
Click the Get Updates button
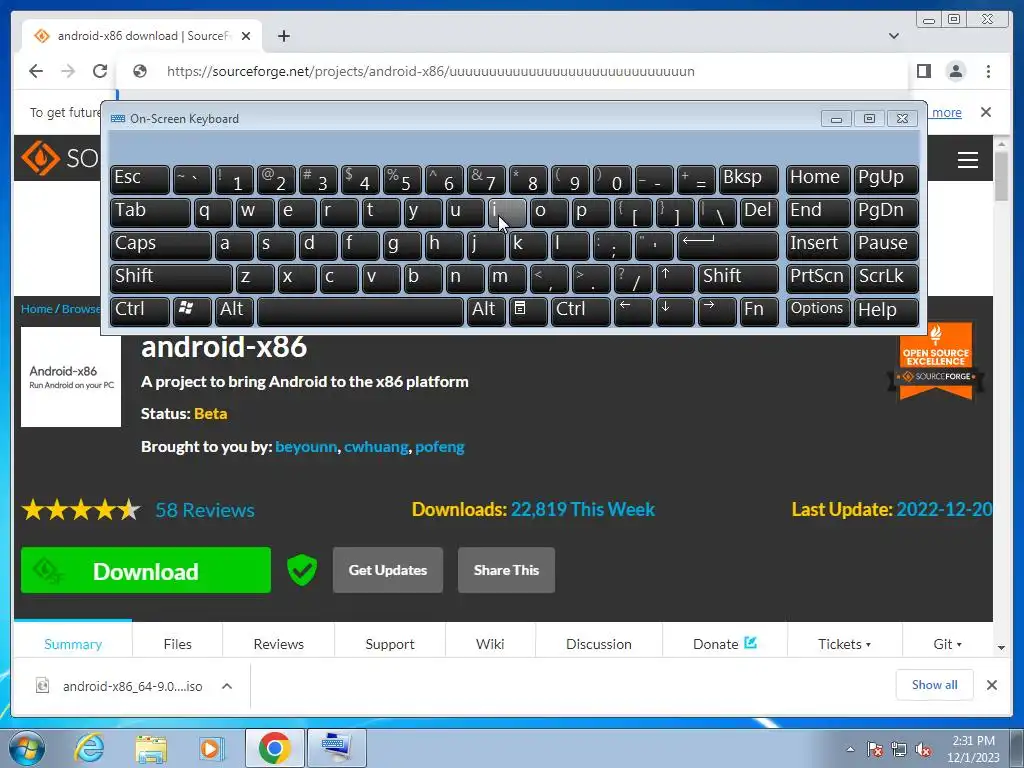(388, 570)
